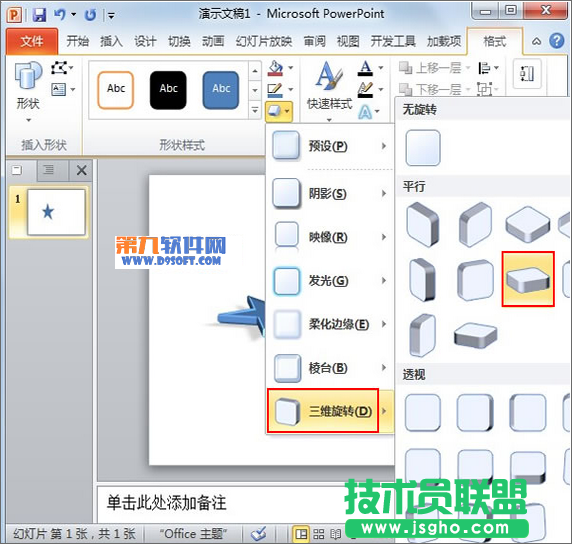Switch to Normal view in status bar
Viewport: 572px width, 544px height.
point(301,534)
